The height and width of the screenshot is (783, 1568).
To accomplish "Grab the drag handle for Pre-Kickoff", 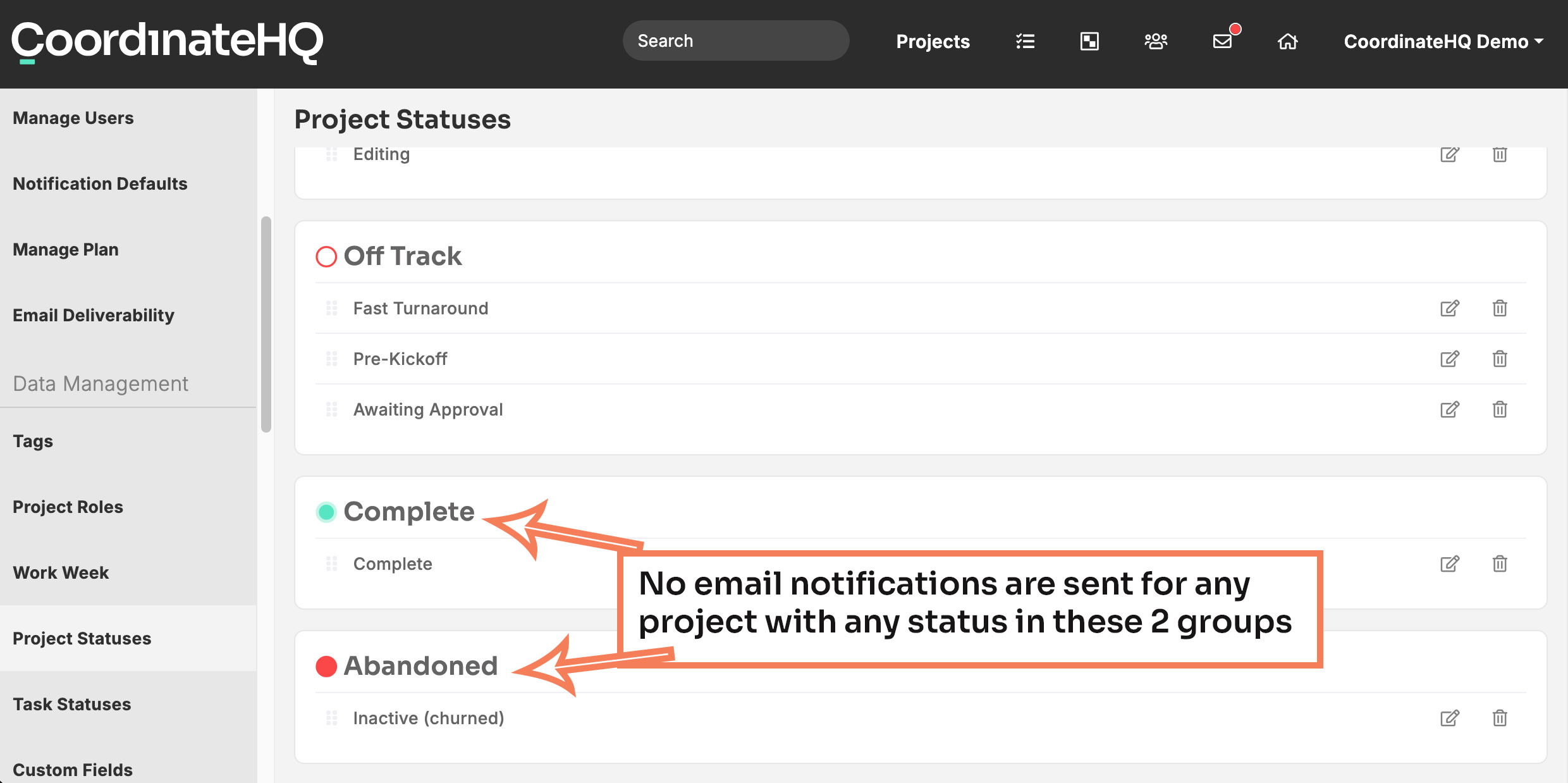I will [x=331, y=359].
